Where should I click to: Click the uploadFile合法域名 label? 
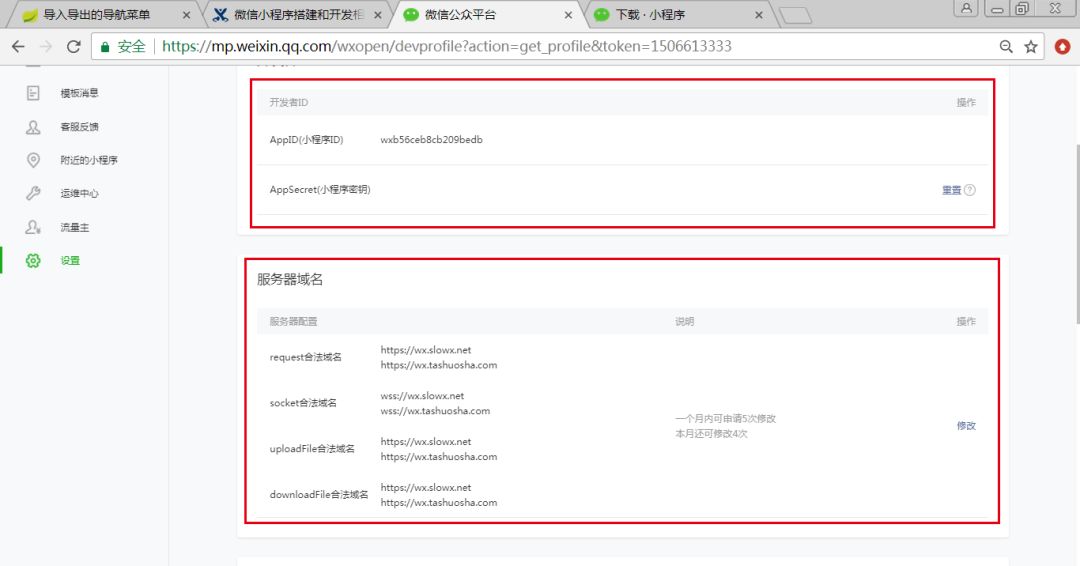(312, 449)
